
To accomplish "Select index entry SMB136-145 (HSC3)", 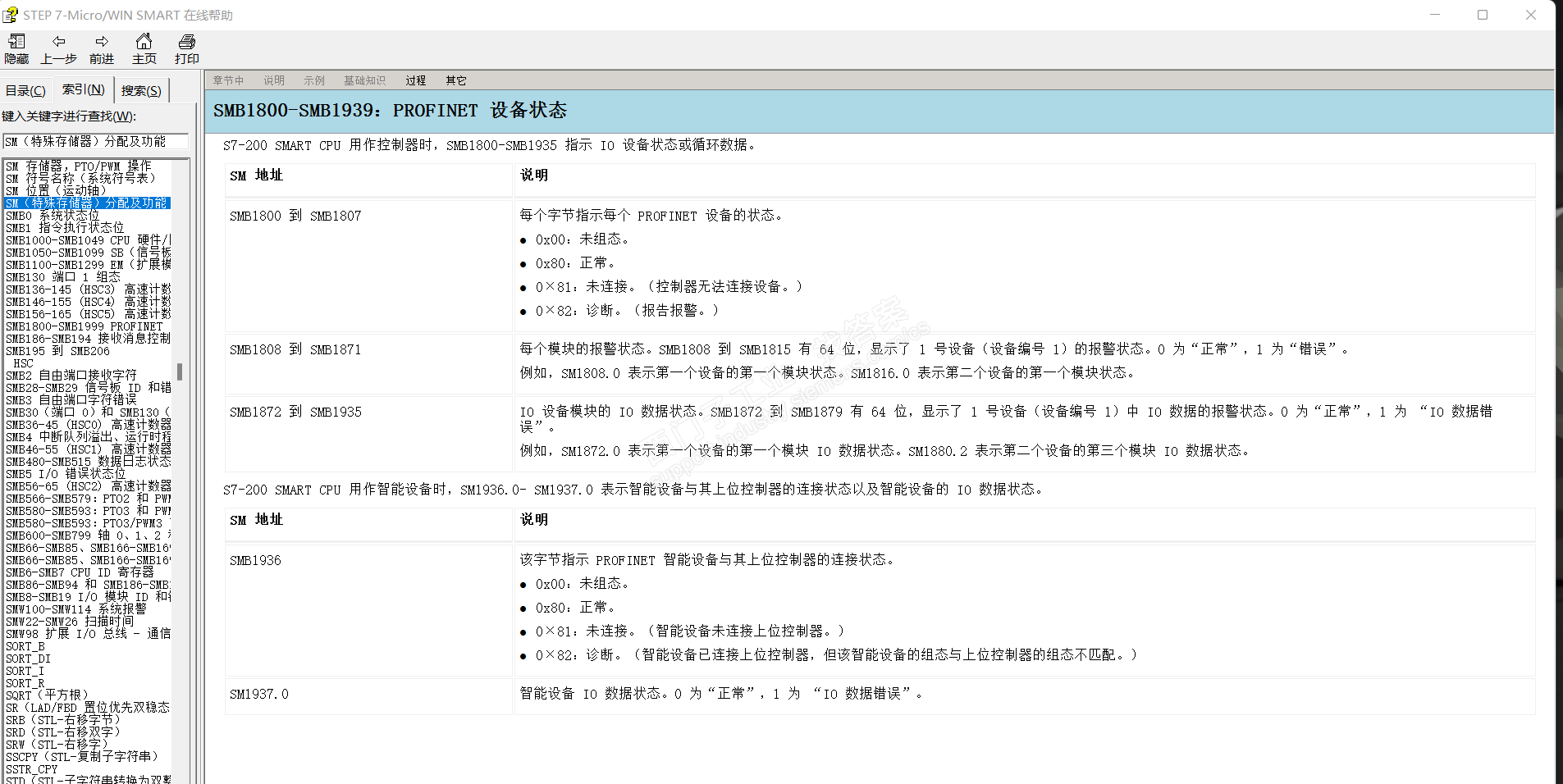I will point(88,289).
